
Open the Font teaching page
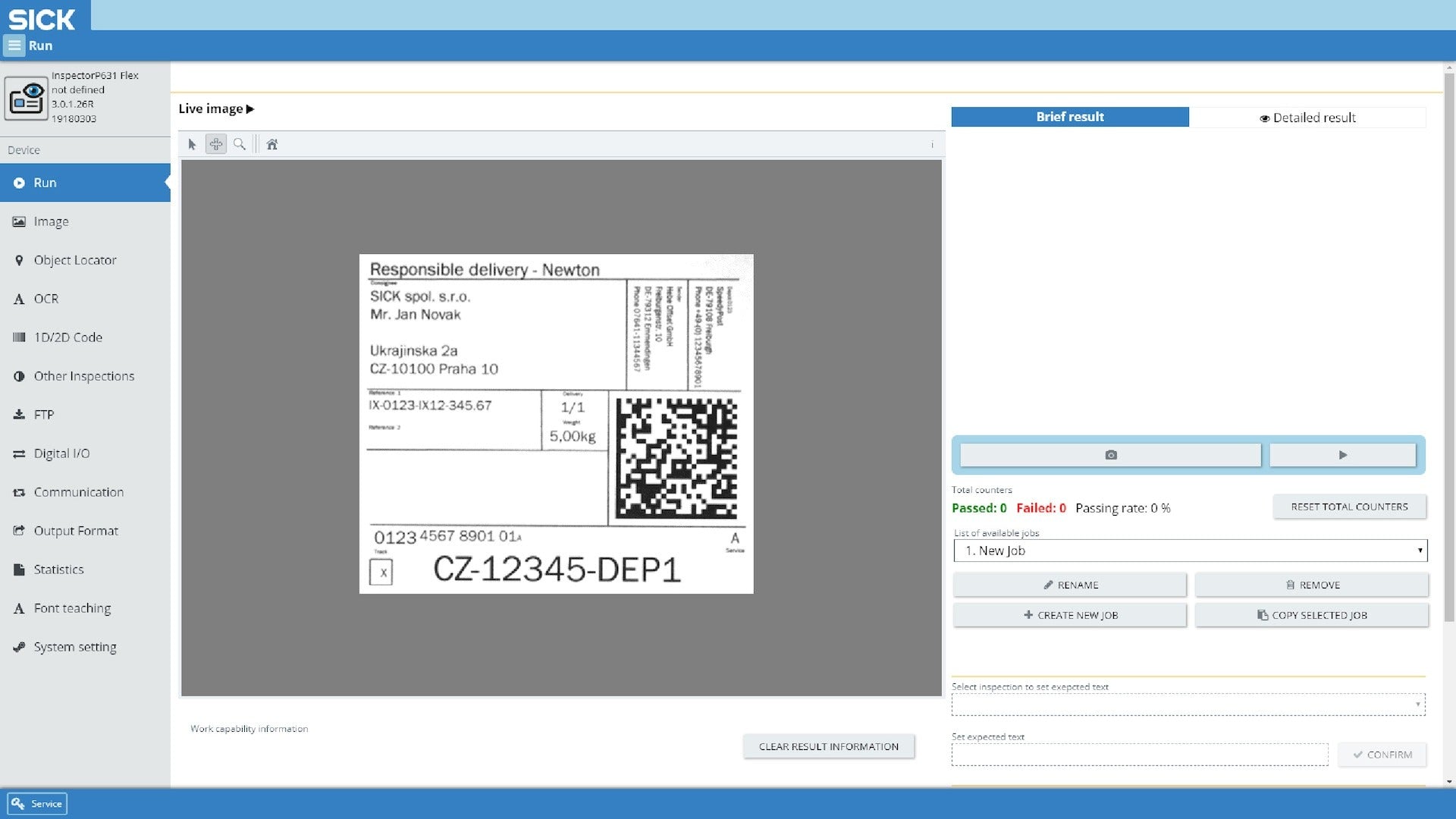pos(72,608)
